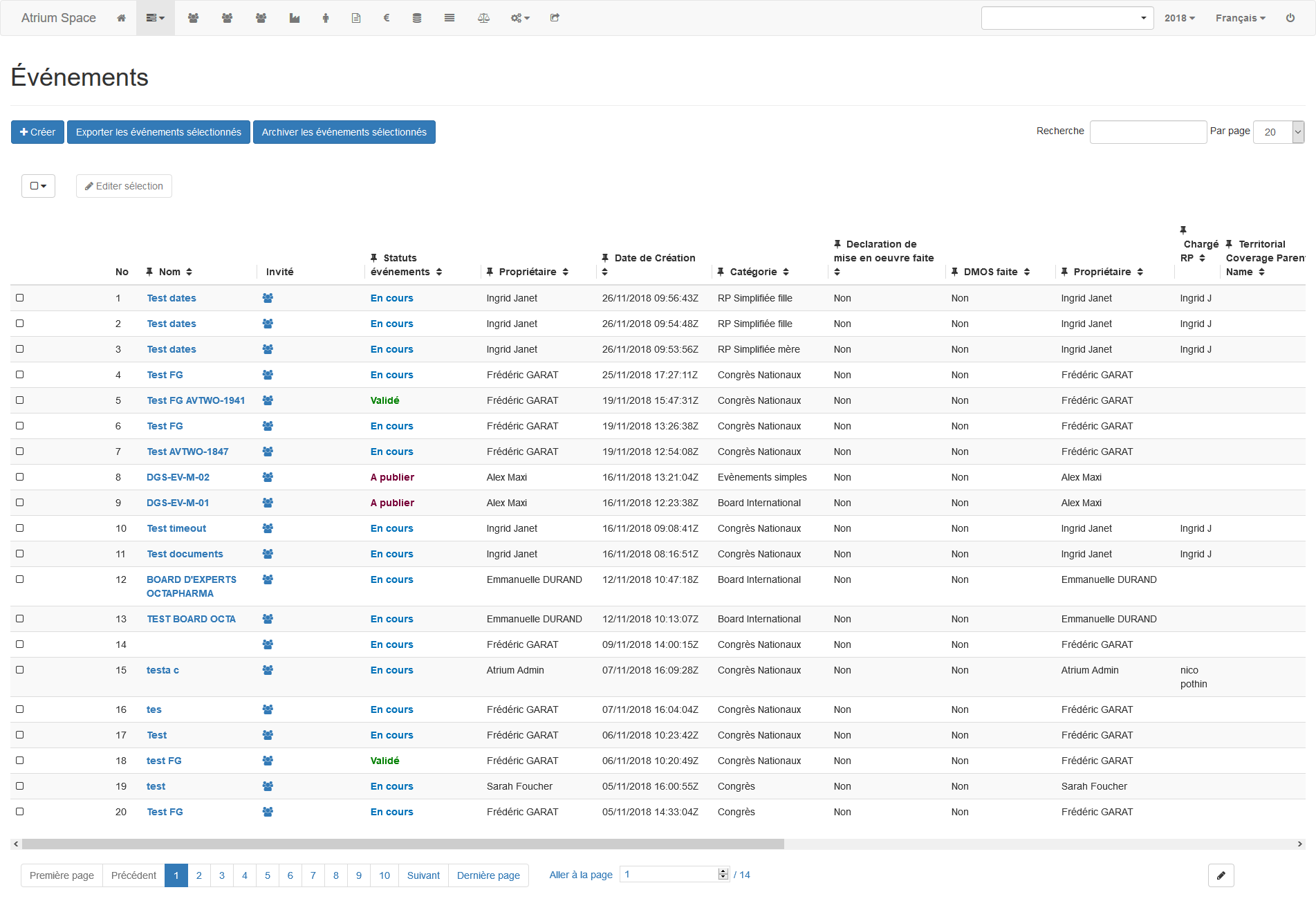The height and width of the screenshot is (901, 1316).
Task: Select checkbox for row 9 DGS-EV-M-01
Action: [x=20, y=503]
